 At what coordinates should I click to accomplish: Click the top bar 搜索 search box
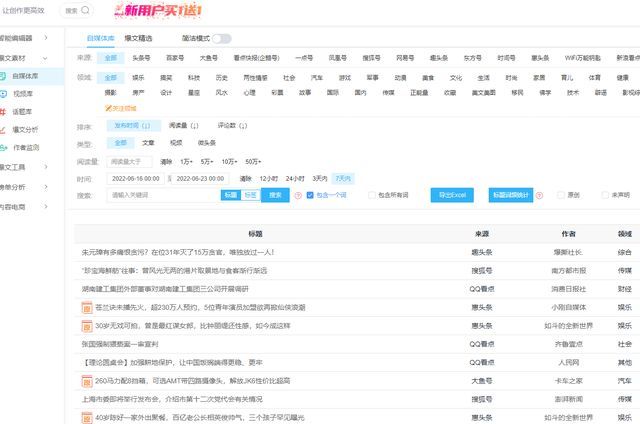tap(77, 10)
